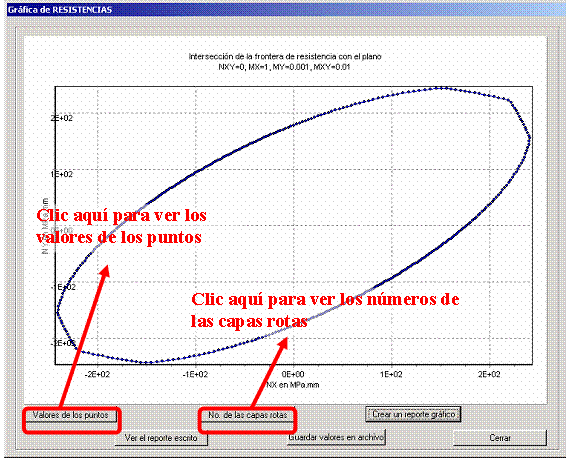Close the dialog with the Cerrar button
566x469 pixels.
[500, 438]
